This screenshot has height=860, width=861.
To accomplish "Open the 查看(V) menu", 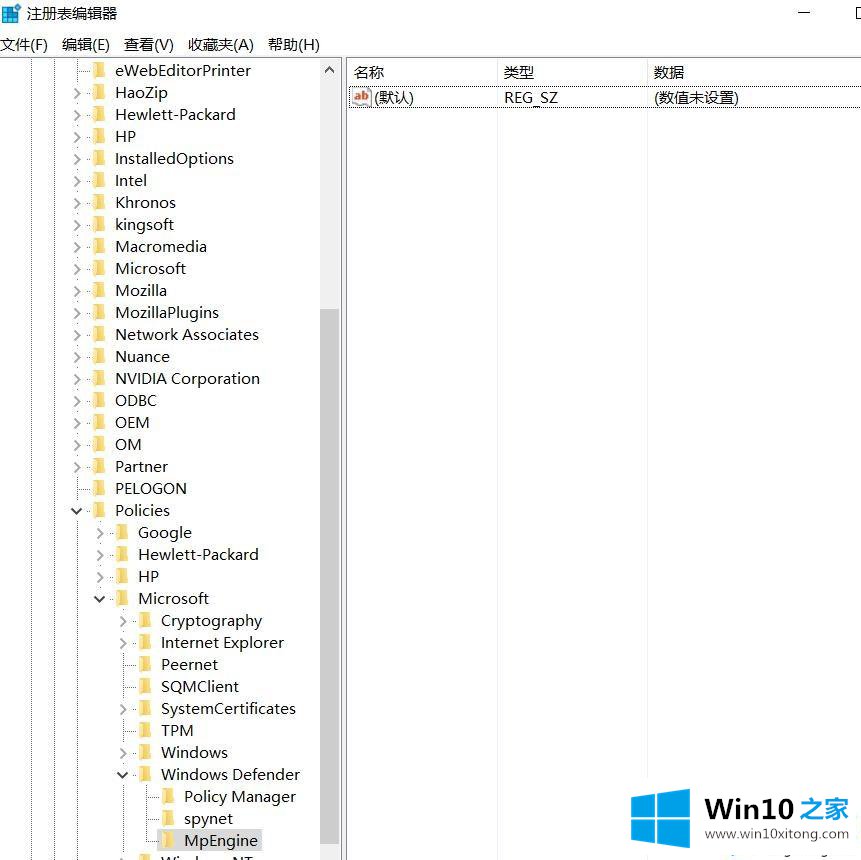I will click(x=148, y=44).
